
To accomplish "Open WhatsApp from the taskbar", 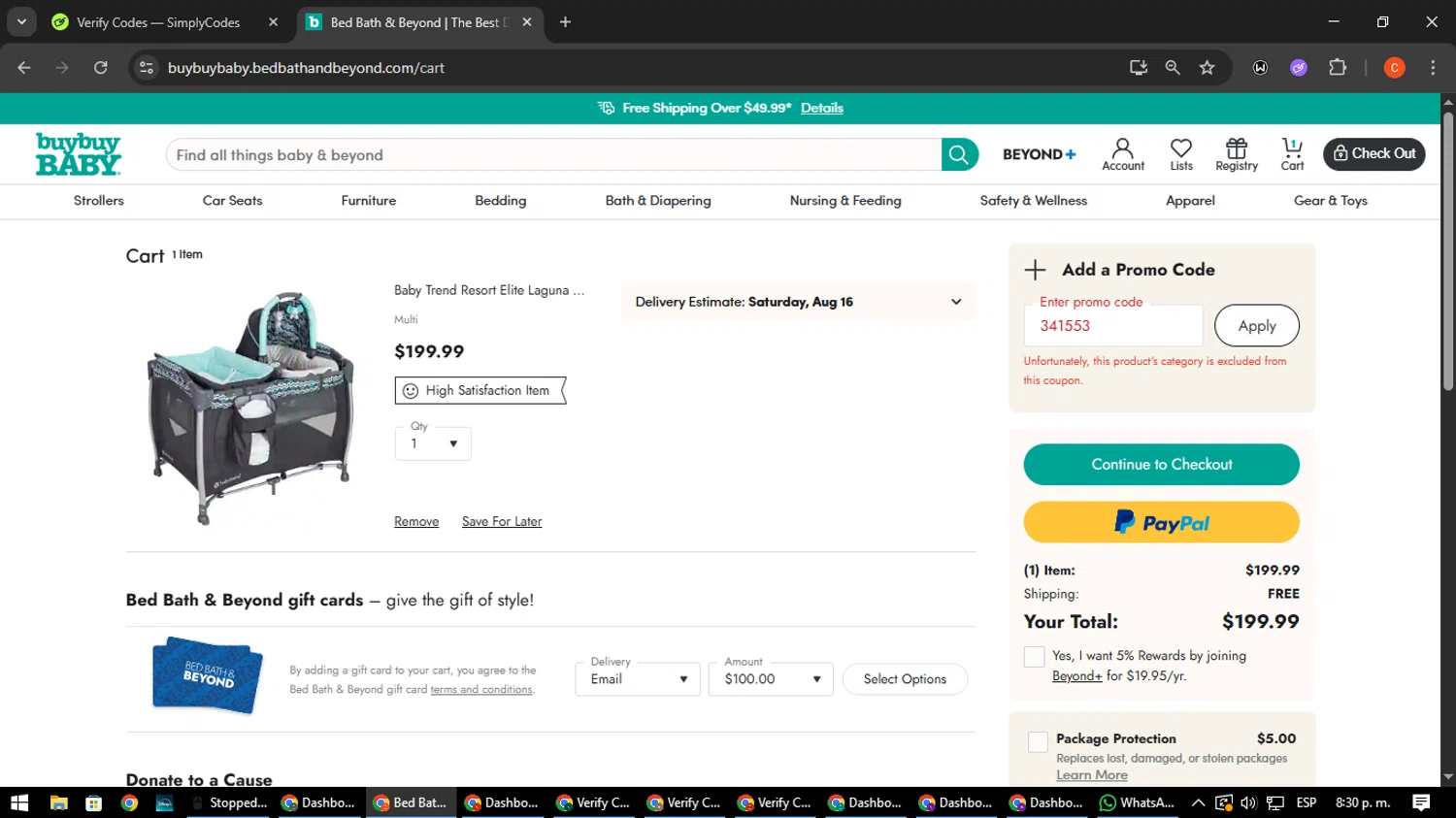I will 1137,802.
